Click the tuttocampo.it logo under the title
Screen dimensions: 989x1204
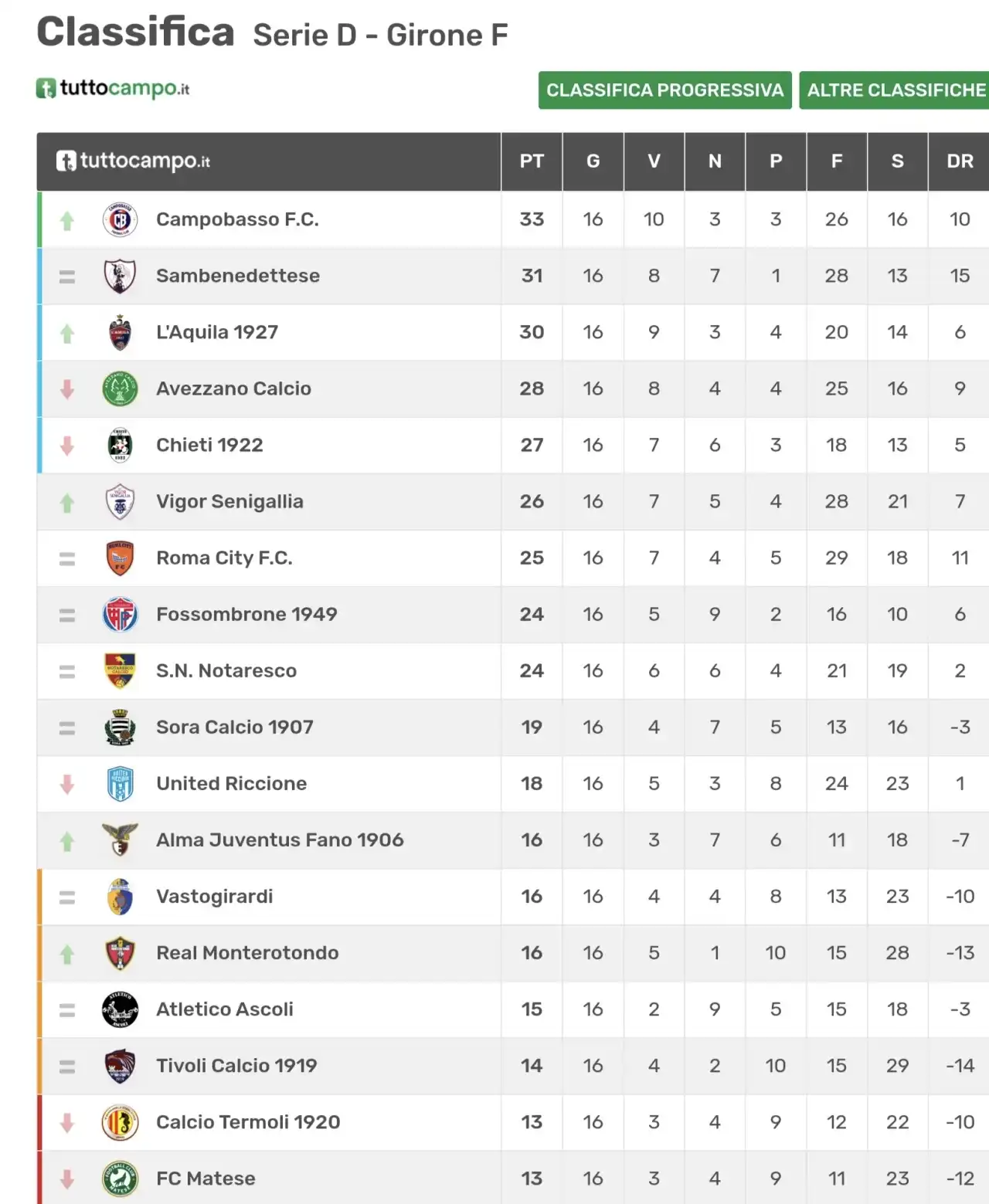point(113,88)
